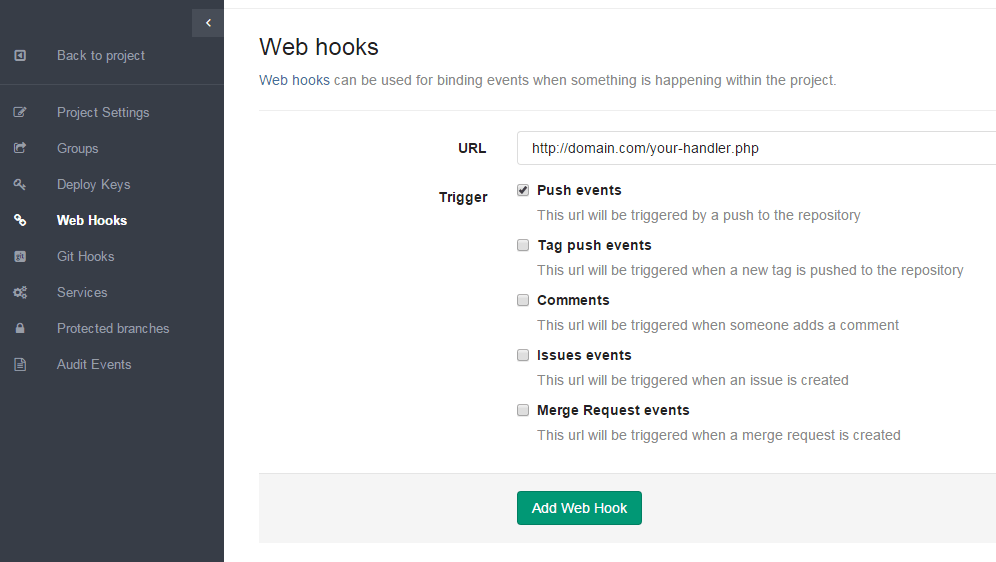
Task: Collapse the sidebar with the chevron toggle
Action: tap(208, 23)
